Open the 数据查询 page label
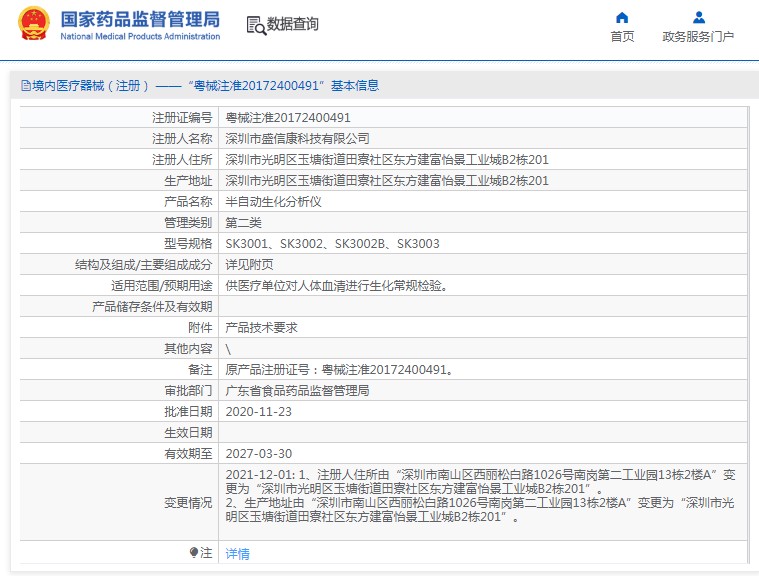Viewport: 759px width, 576px height. coord(293,24)
